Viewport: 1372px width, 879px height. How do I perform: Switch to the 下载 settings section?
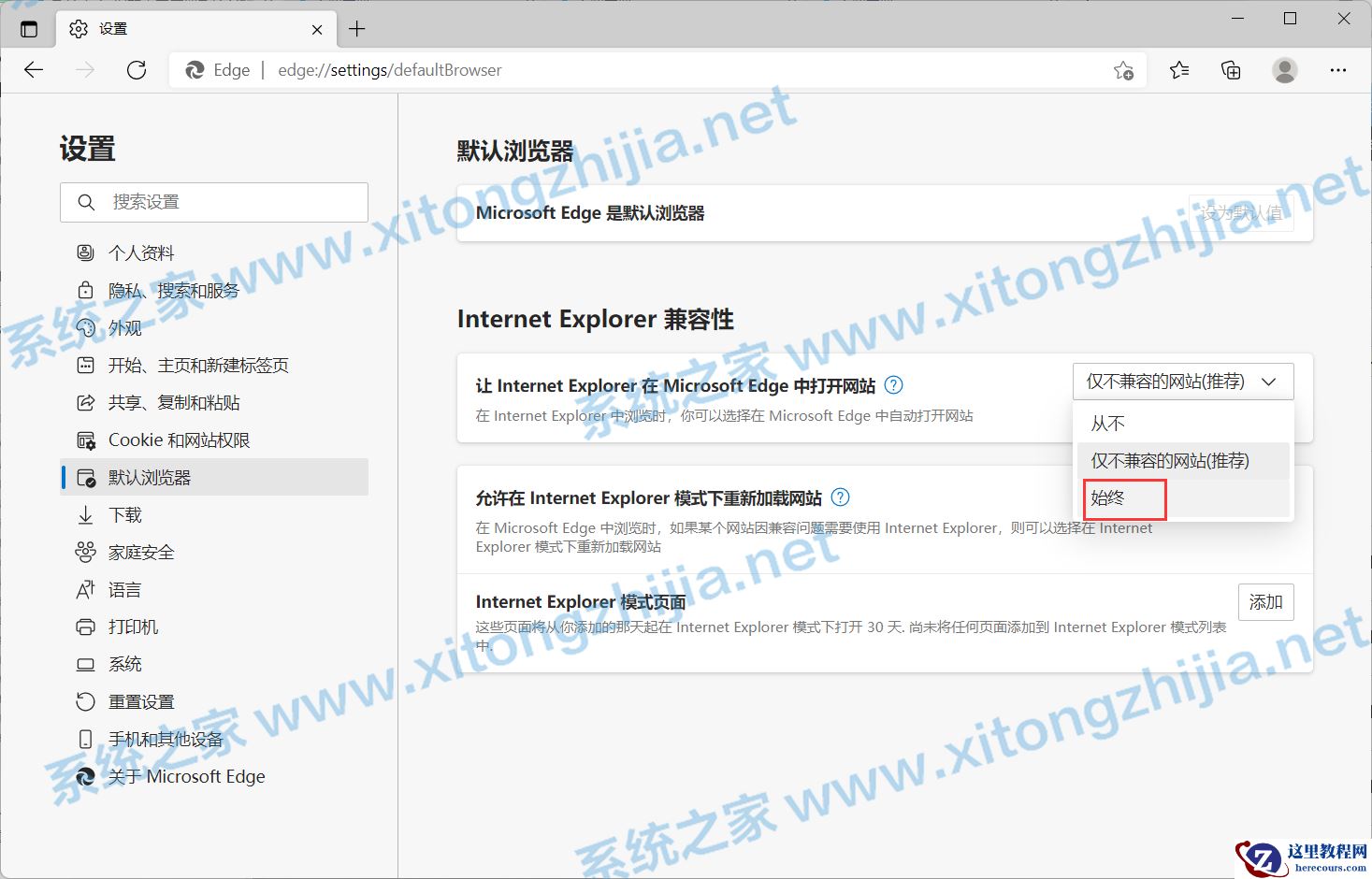coord(126,514)
